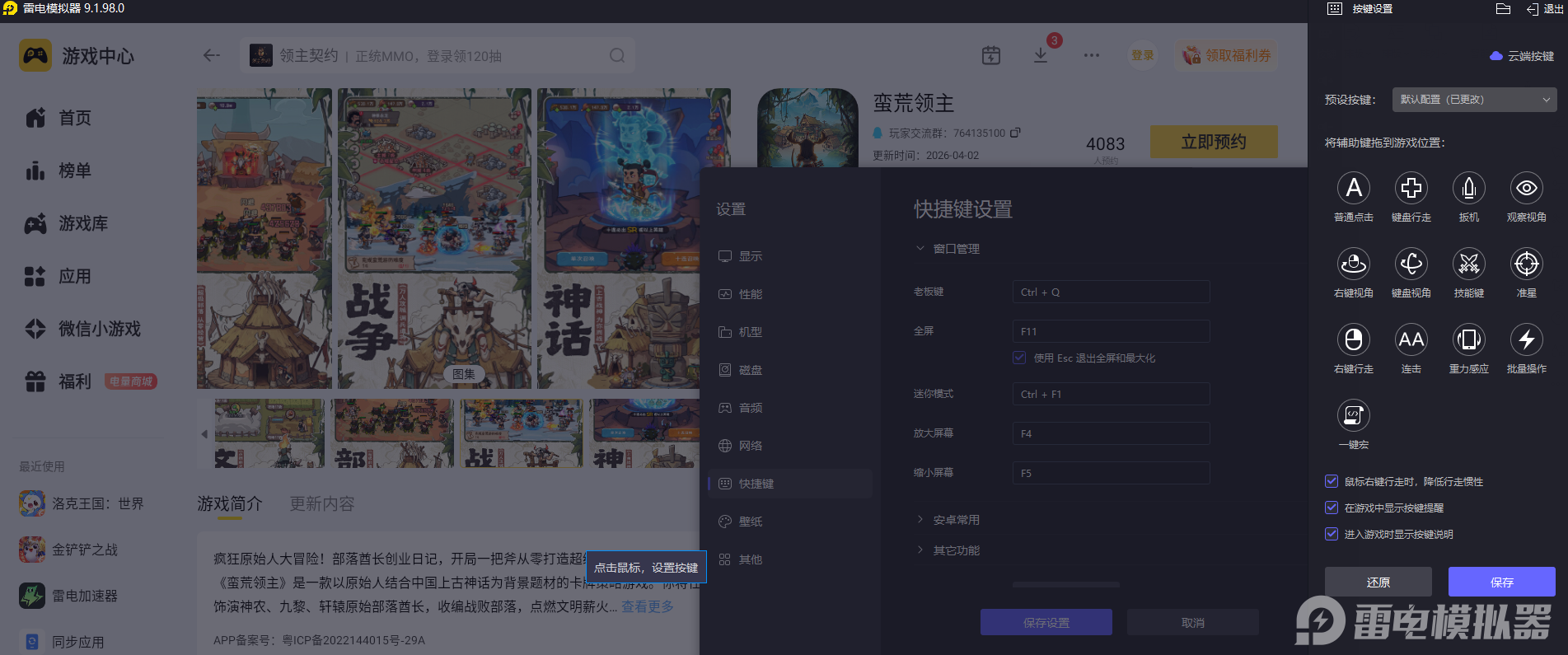Image resolution: width=1568 pixels, height=655 pixels.
Task: Uncheck 使用 Esc 退出全屏和最大化
Action: click(1019, 358)
